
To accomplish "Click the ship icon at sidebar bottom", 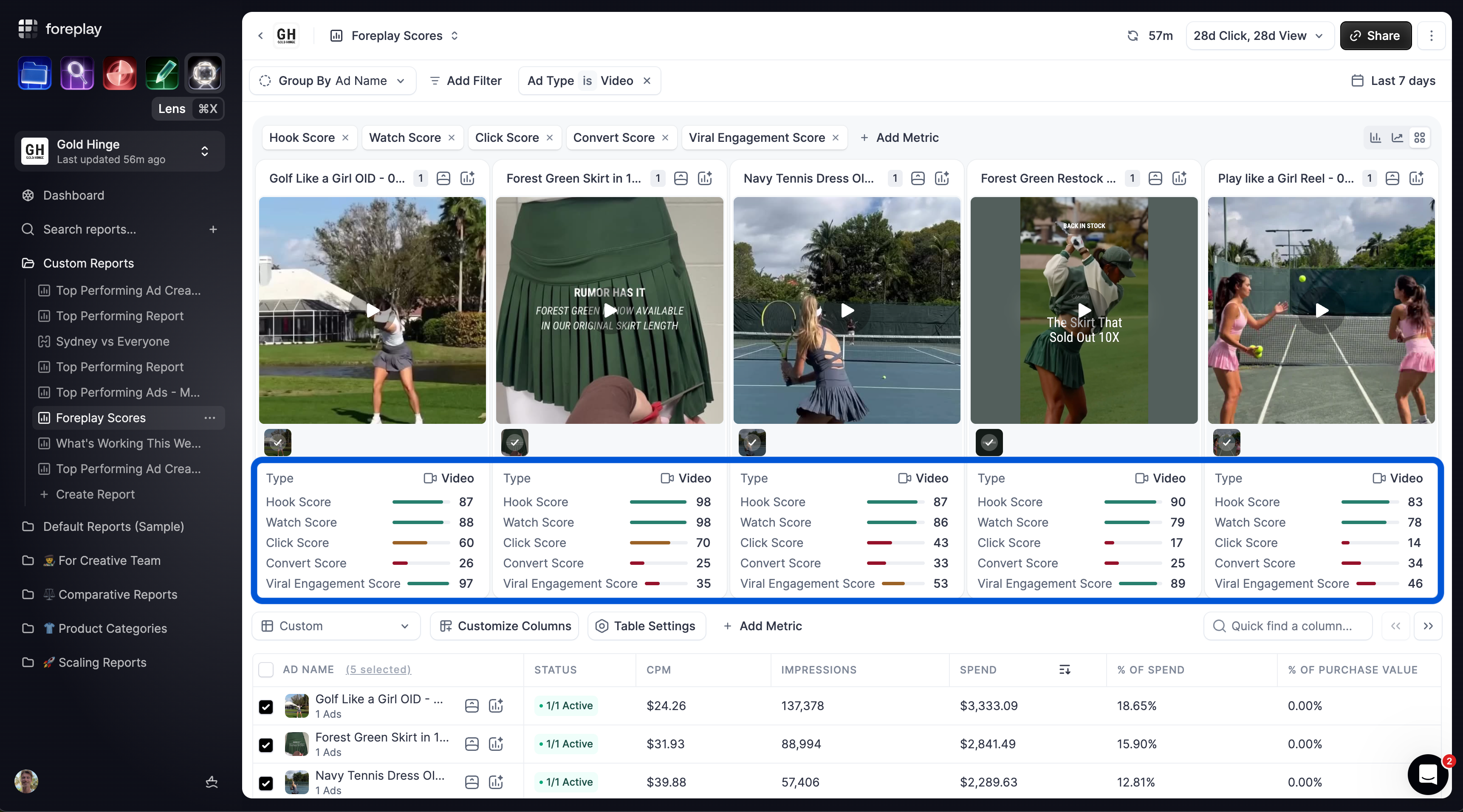I will 211,782.
